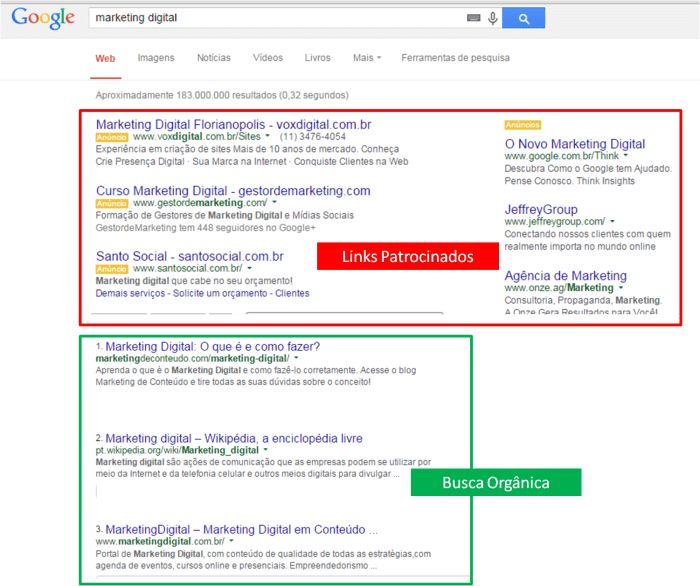This screenshot has width=700, height=586.
Task: Open Marketing Digital Florianopolis ad link
Action: coord(233,124)
